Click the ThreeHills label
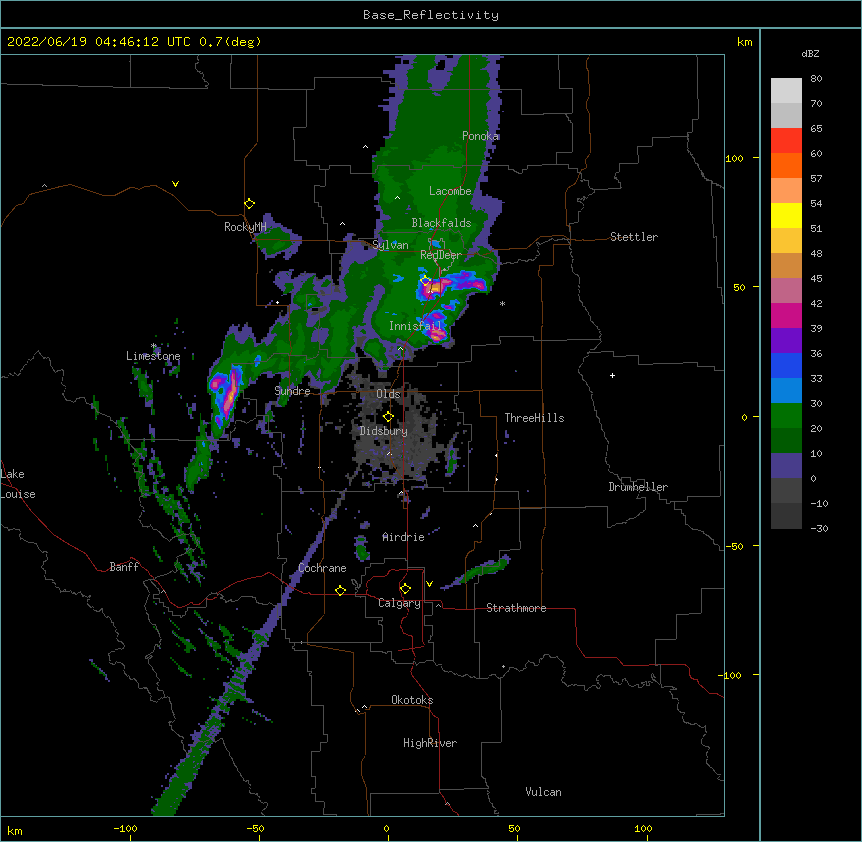The image size is (862, 842). pos(534,418)
